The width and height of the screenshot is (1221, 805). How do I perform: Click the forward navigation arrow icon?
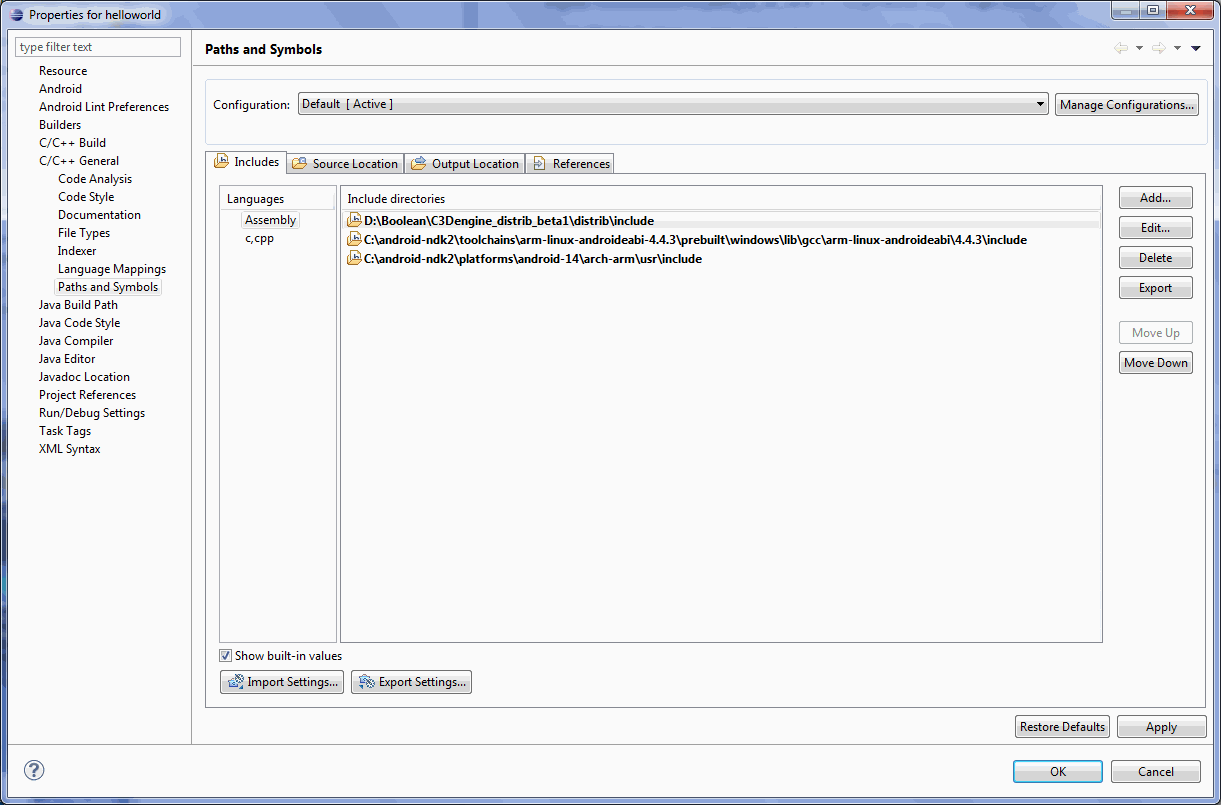(1158, 48)
